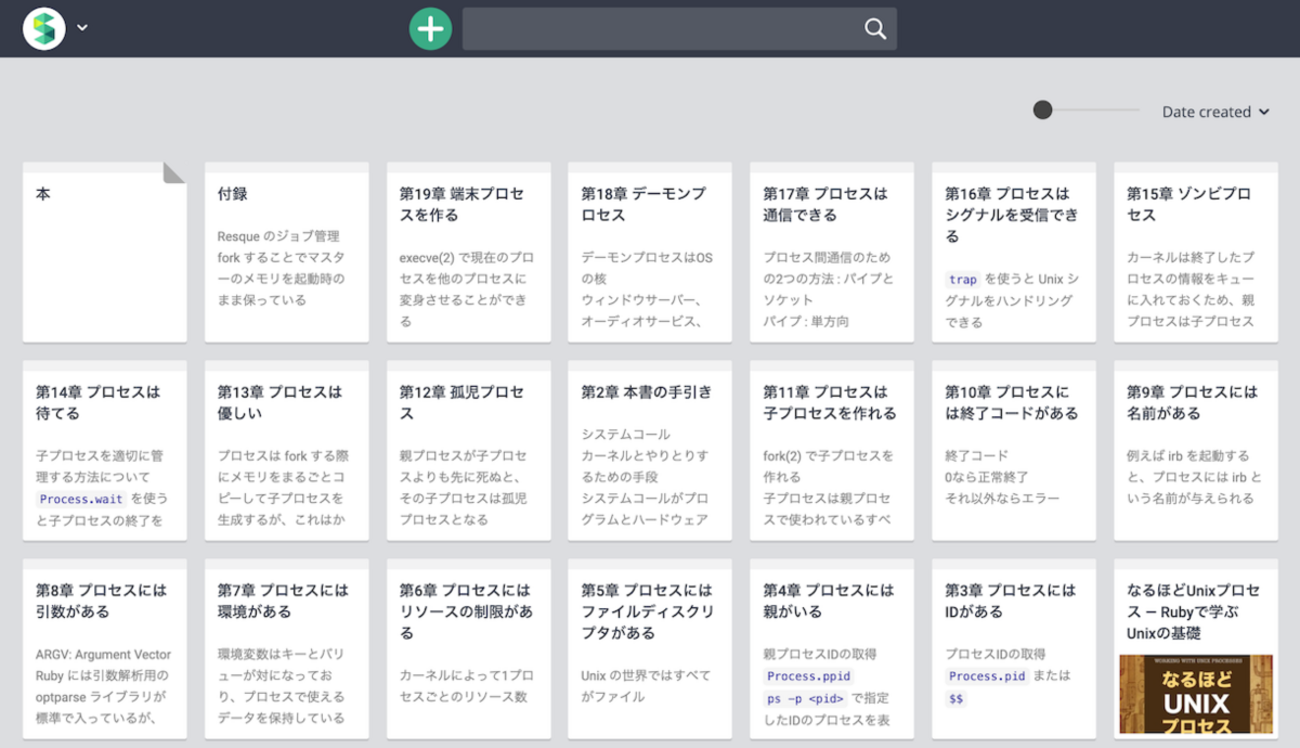
Task: Expand the project menu chevron beside logo
Action: click(x=83, y=28)
